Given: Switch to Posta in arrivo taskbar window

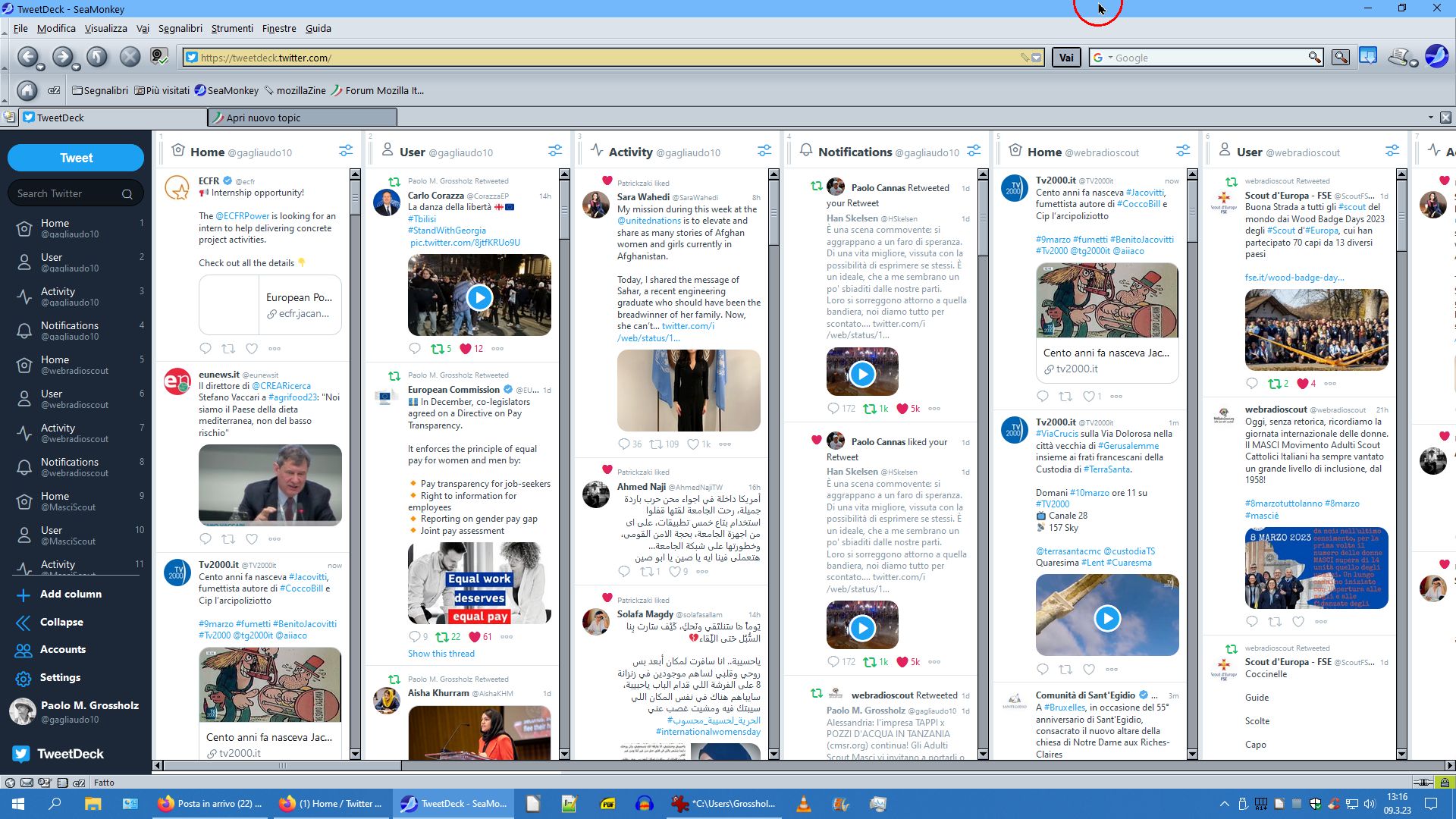Looking at the screenshot, I should 210,804.
